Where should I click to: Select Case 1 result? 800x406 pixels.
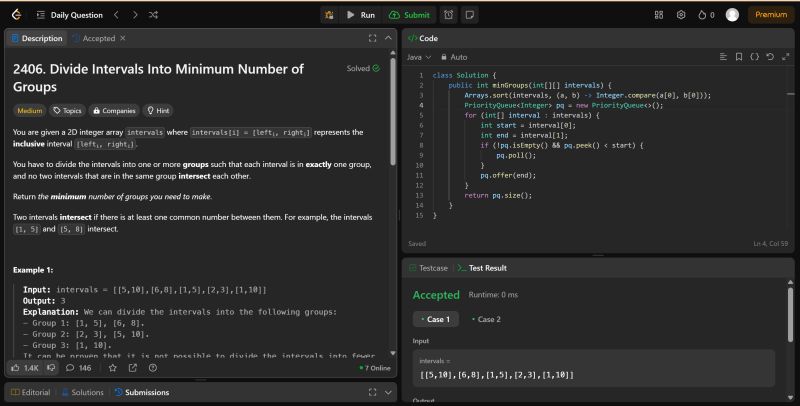pyautogui.click(x=436, y=319)
